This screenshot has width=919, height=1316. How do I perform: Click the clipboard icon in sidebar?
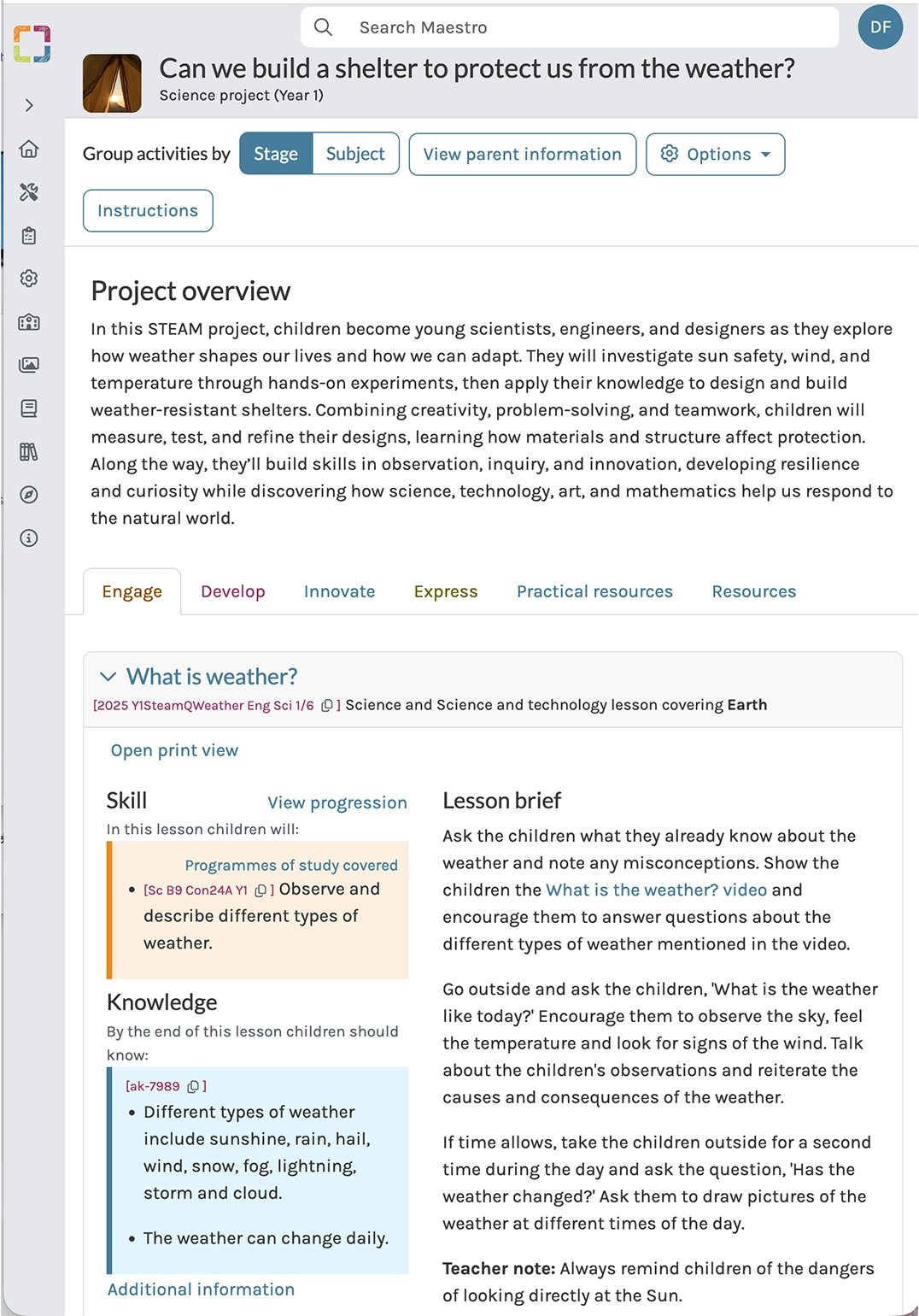(x=29, y=236)
